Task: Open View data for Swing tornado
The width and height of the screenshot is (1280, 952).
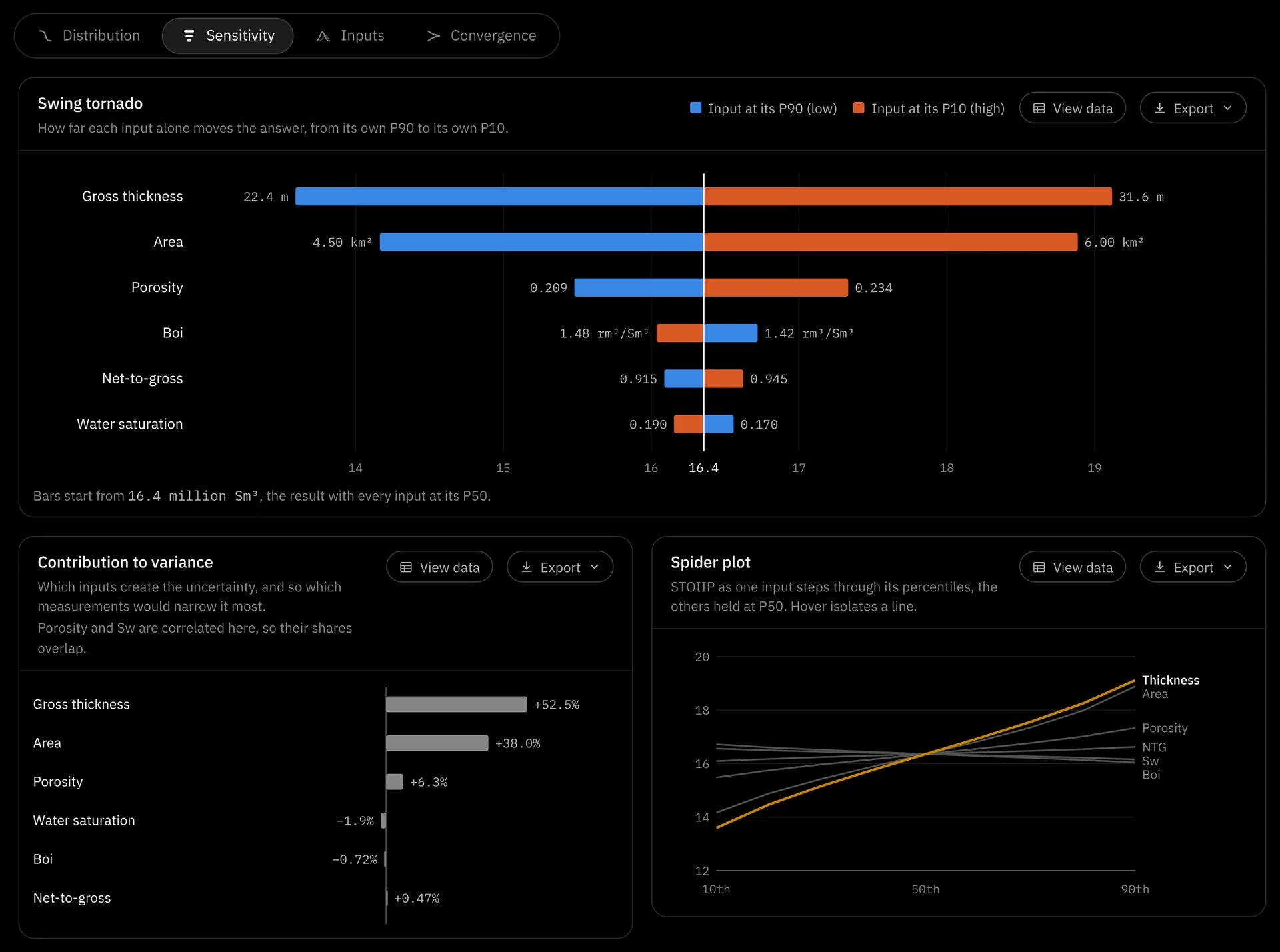Action: point(1072,108)
